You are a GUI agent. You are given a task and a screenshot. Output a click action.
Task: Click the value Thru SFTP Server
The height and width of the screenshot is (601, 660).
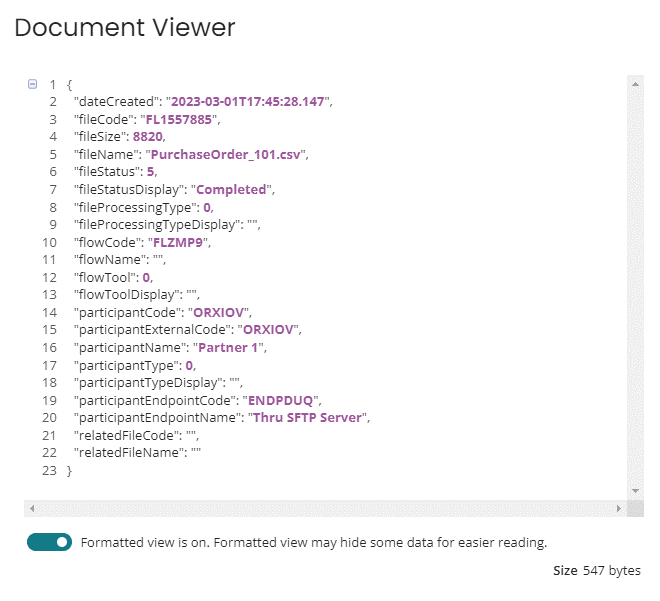point(307,418)
